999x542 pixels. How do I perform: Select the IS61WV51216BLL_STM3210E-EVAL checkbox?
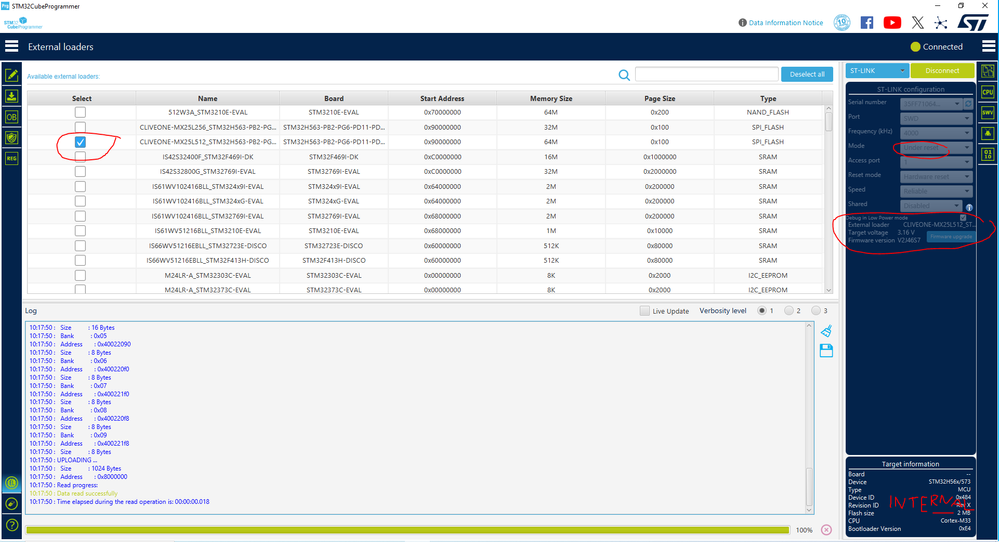pos(80,231)
